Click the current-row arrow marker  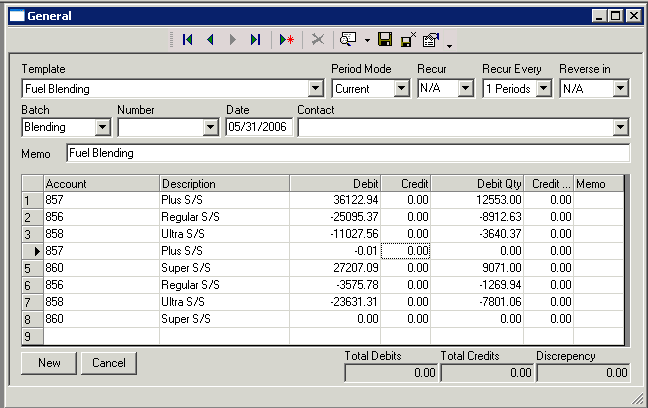37,251
